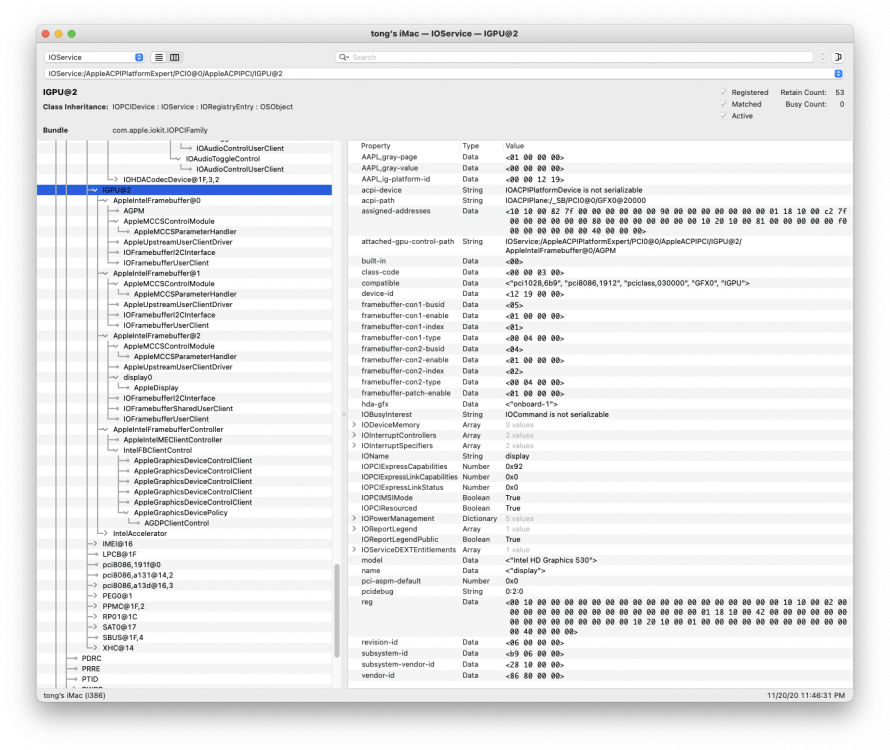Click the pane splitter handle

point(343,414)
